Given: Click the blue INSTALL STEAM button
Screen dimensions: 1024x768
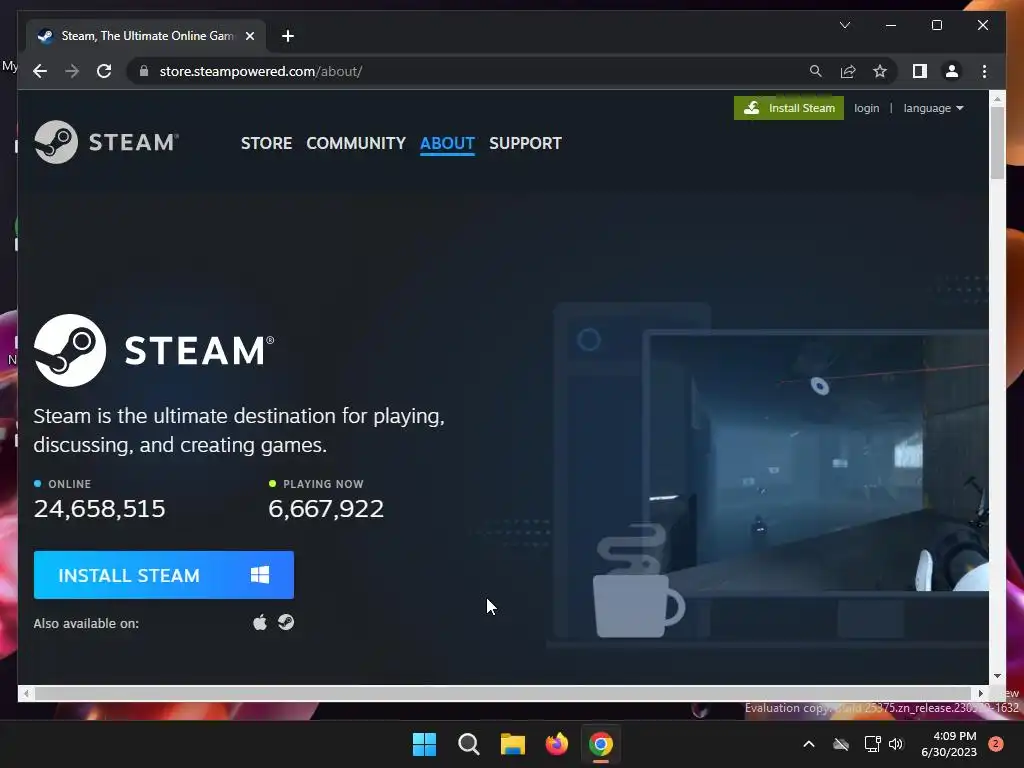Looking at the screenshot, I should [x=164, y=575].
